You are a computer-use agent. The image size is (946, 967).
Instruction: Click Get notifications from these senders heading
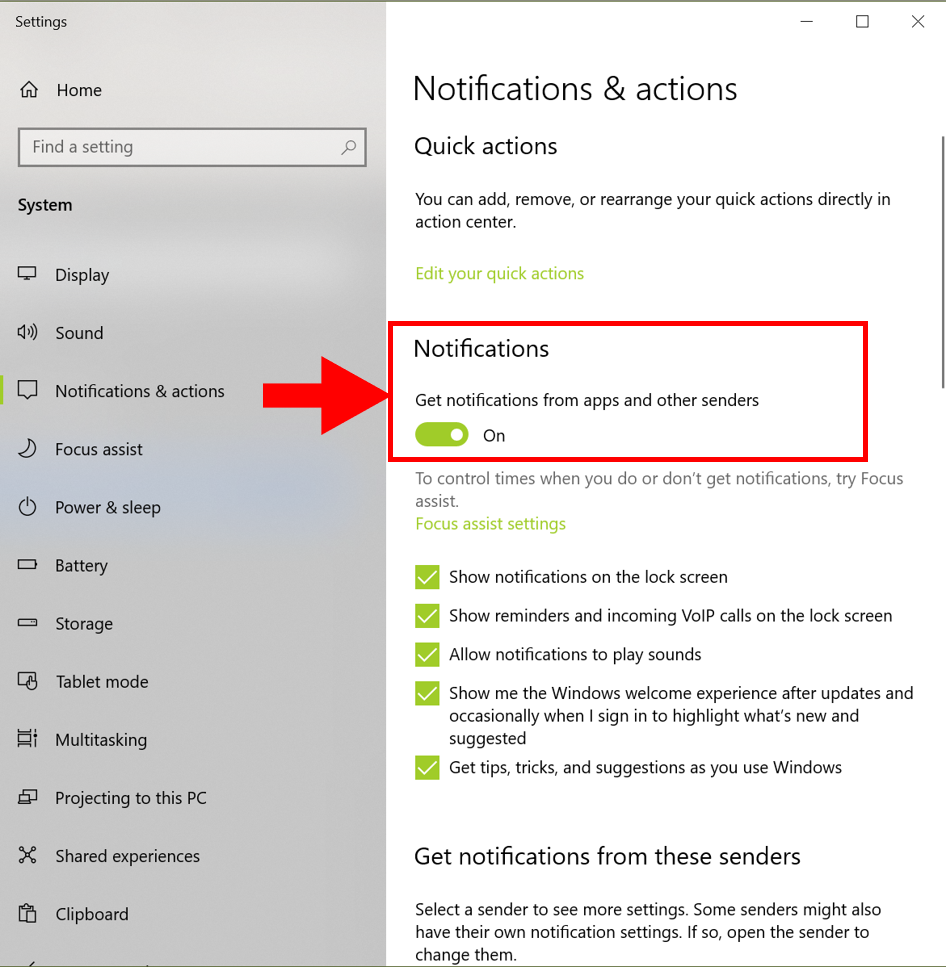pyautogui.click(x=607, y=856)
